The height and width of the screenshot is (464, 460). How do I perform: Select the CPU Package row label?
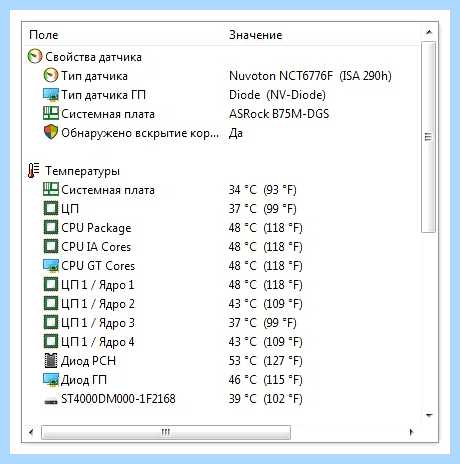click(96, 228)
